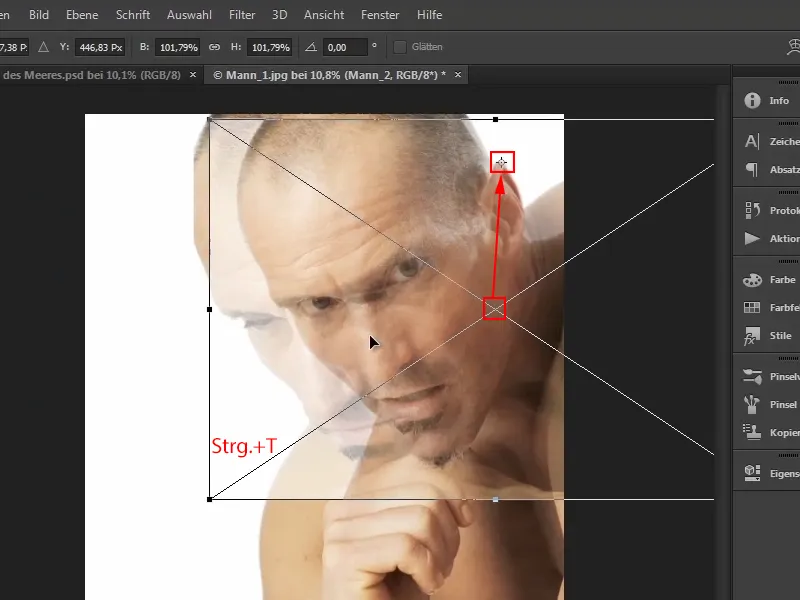The image size is (800, 600).
Task: Toggle relative positioning triangle icon
Action: point(43,47)
